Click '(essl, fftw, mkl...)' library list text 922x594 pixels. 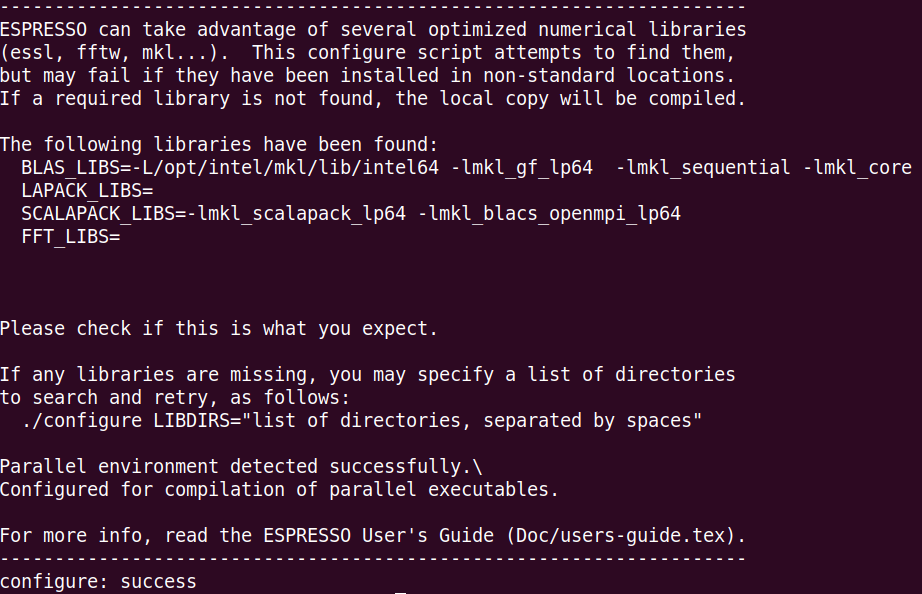click(115, 54)
